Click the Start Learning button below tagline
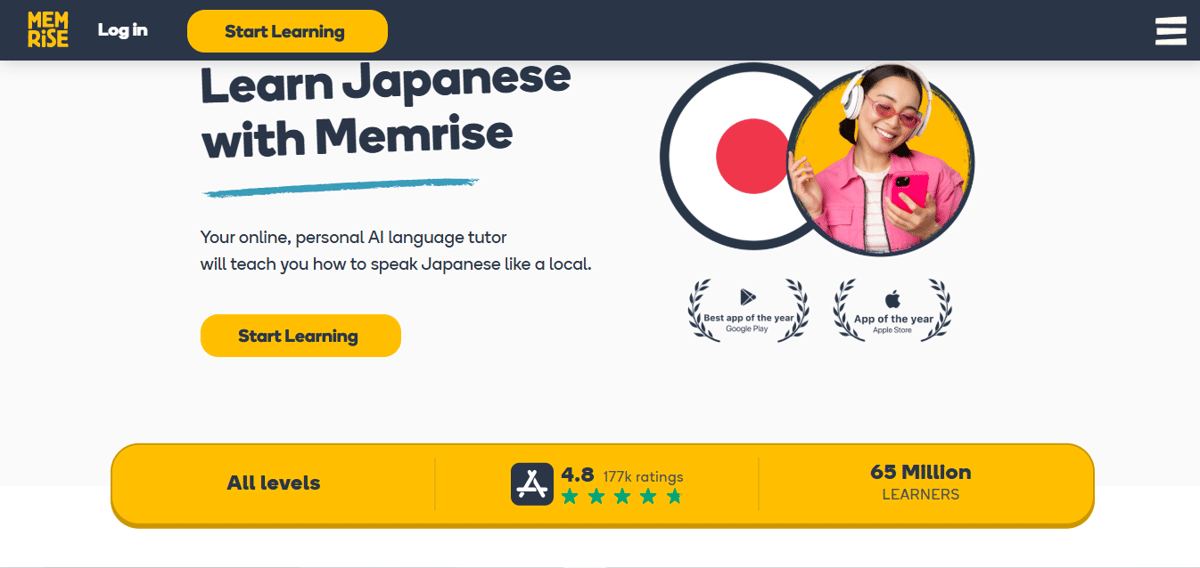The width and height of the screenshot is (1200, 568). coord(300,336)
